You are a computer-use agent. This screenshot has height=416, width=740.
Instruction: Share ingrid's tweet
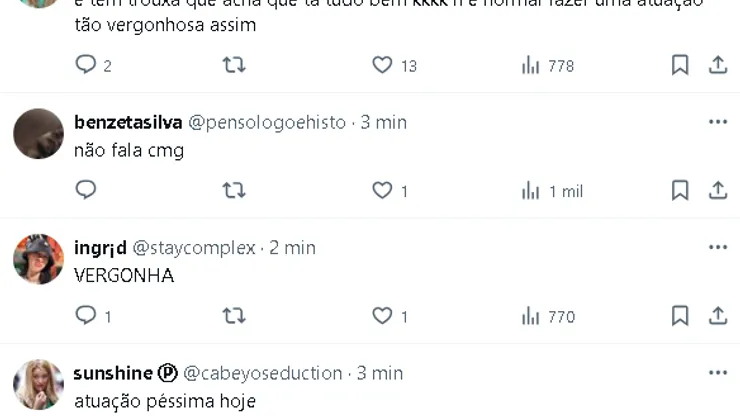718,315
